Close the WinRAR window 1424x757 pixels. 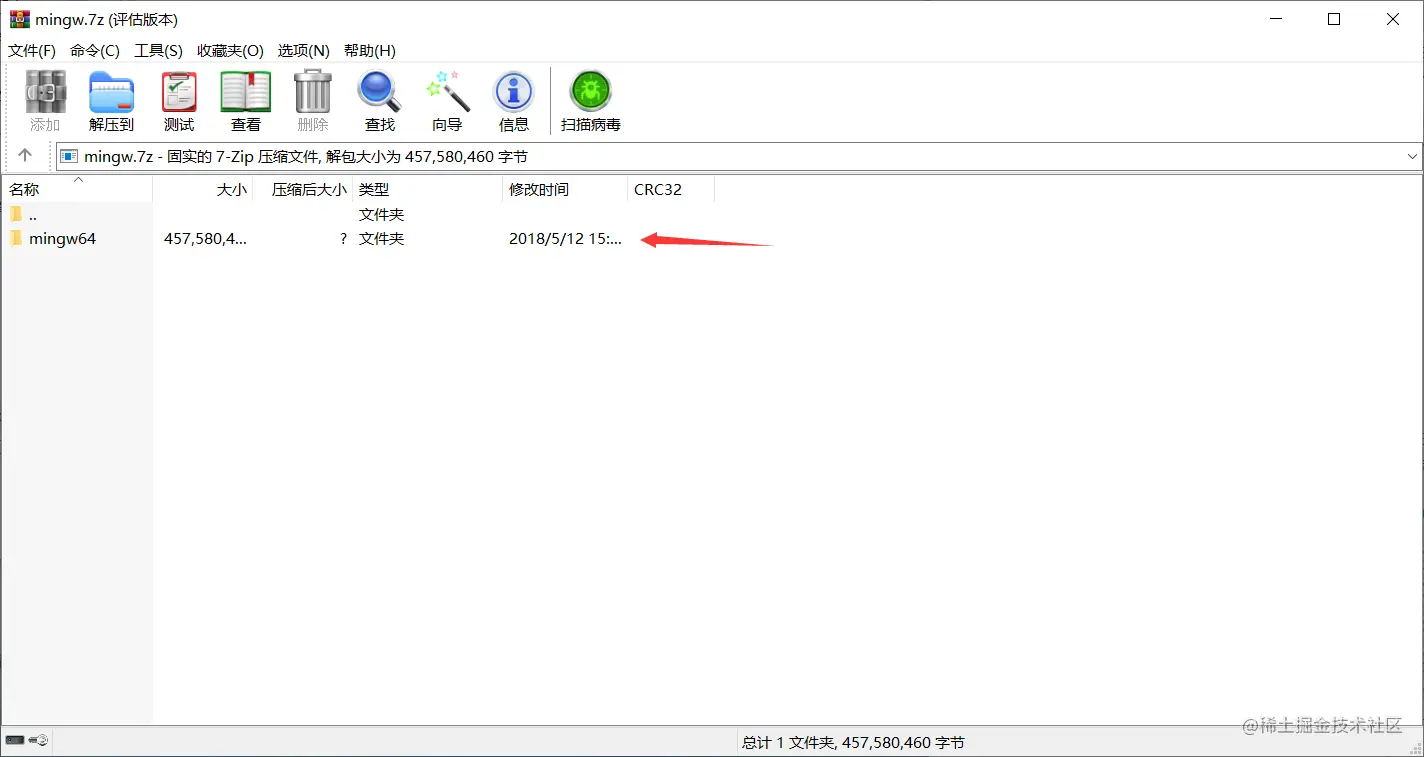[1393, 19]
